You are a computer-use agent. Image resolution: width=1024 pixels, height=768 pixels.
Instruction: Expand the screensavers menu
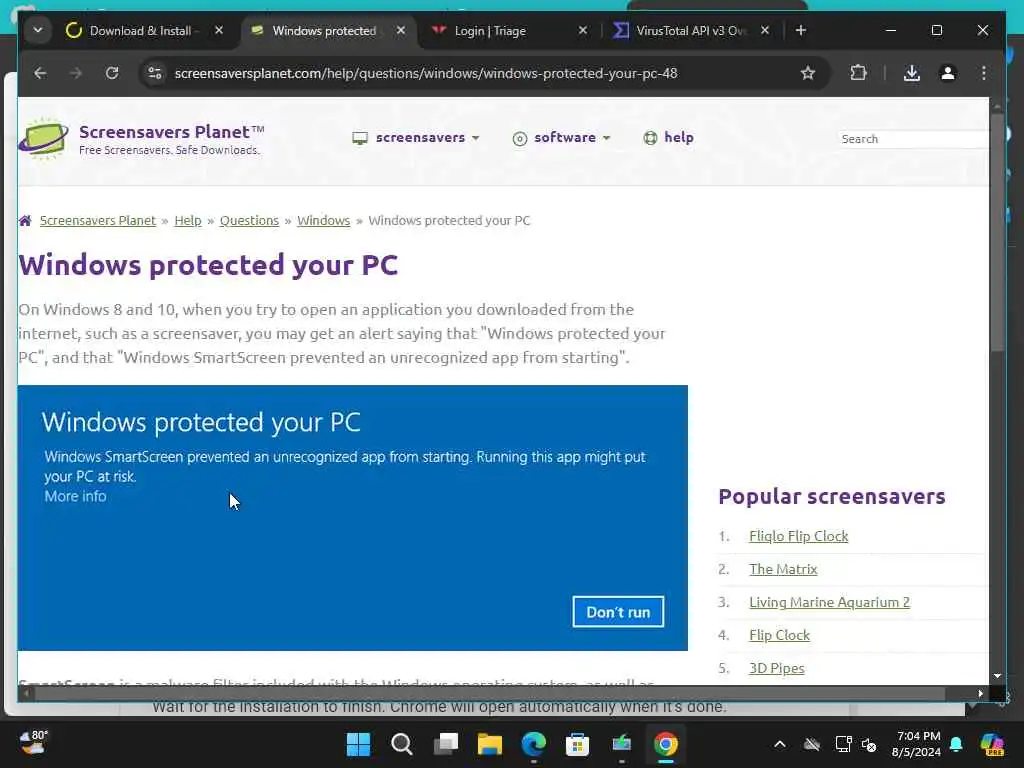416,138
